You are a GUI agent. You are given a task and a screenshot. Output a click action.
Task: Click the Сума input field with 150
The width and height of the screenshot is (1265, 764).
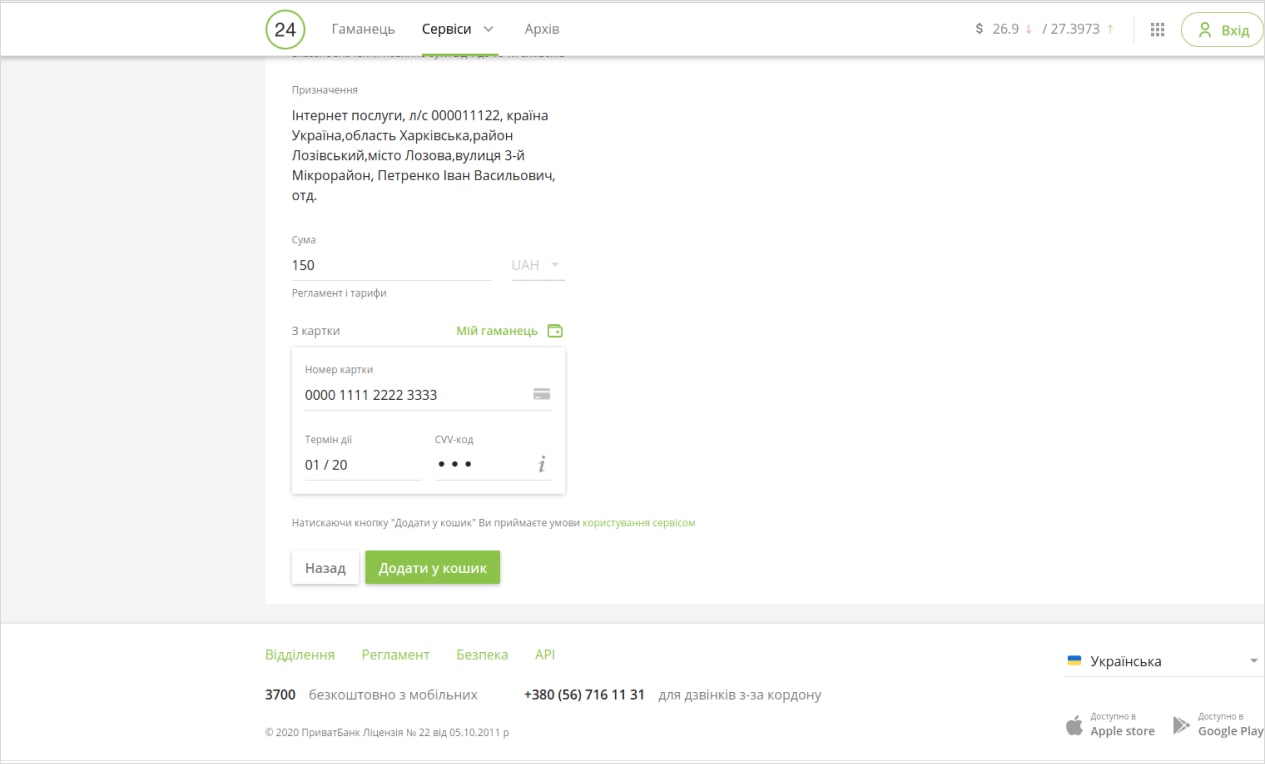click(392, 265)
